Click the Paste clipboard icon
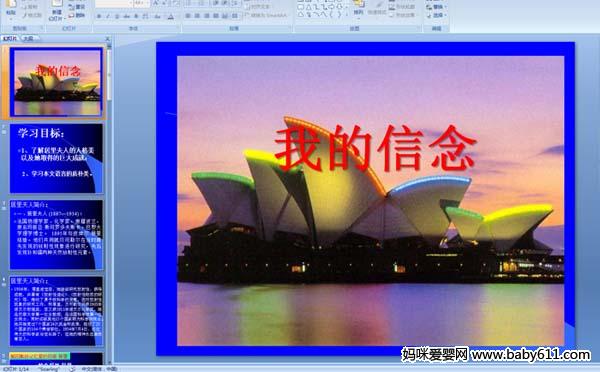The image size is (600, 372). [x=11, y=8]
